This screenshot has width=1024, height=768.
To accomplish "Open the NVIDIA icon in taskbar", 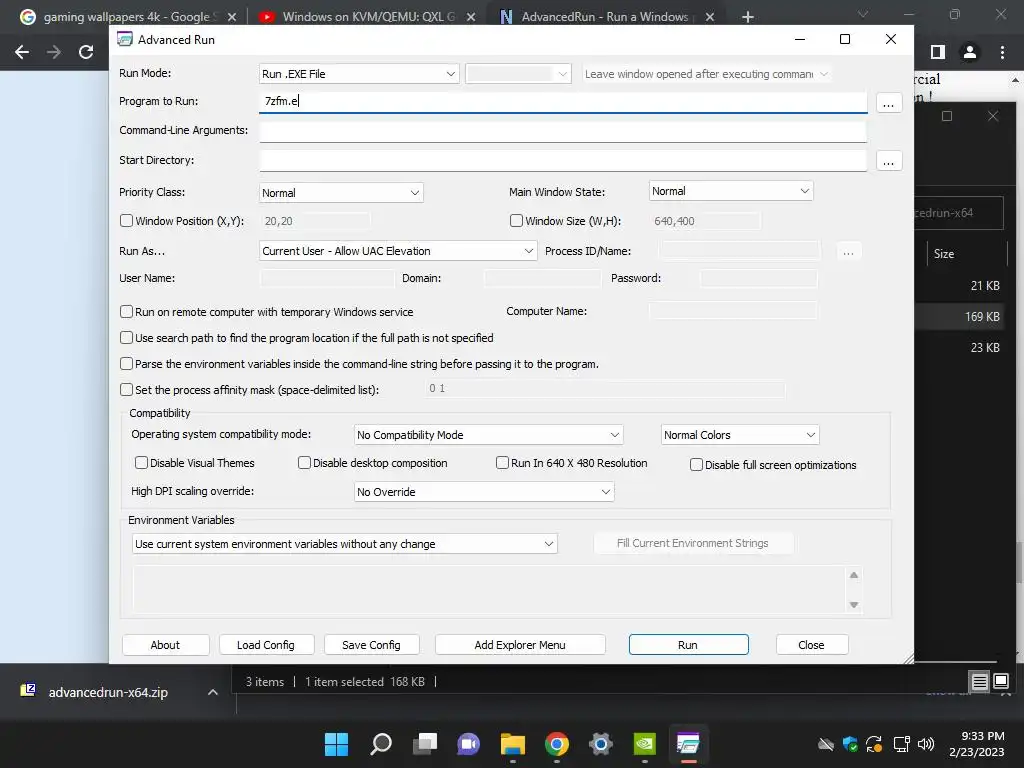I will [x=645, y=744].
